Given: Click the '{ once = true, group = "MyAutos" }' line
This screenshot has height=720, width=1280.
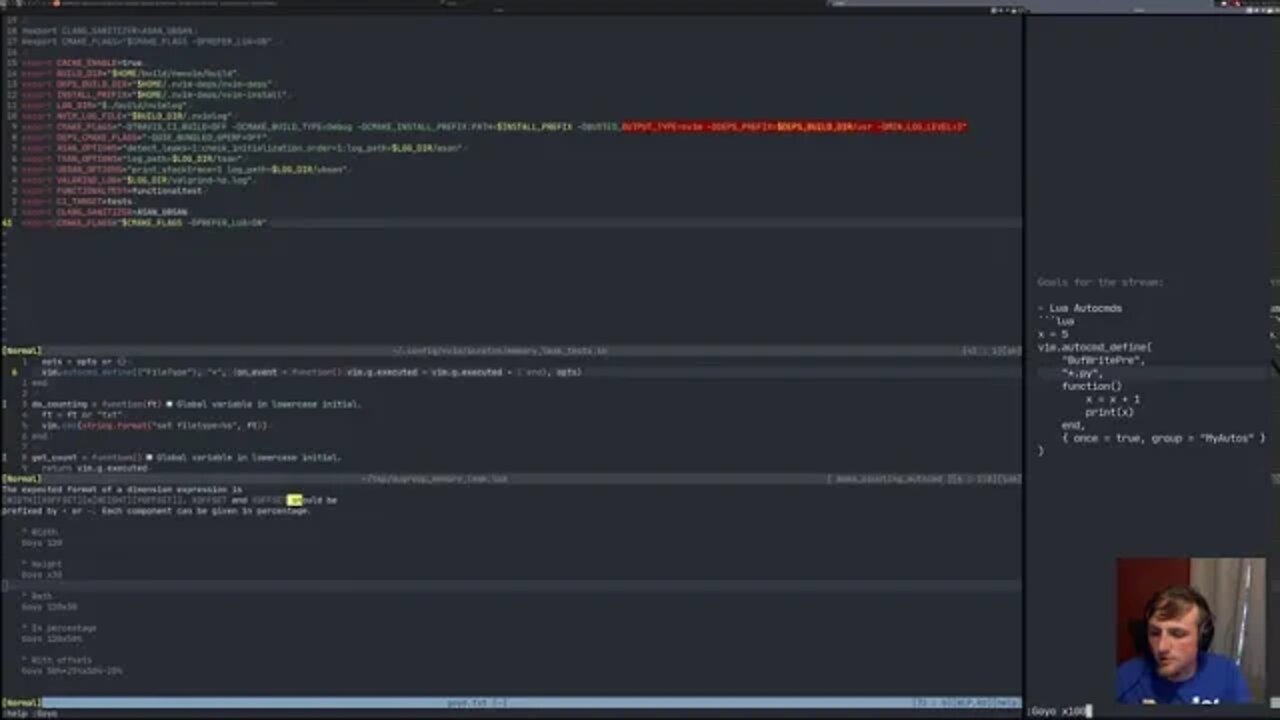Looking at the screenshot, I should click(1163, 438).
